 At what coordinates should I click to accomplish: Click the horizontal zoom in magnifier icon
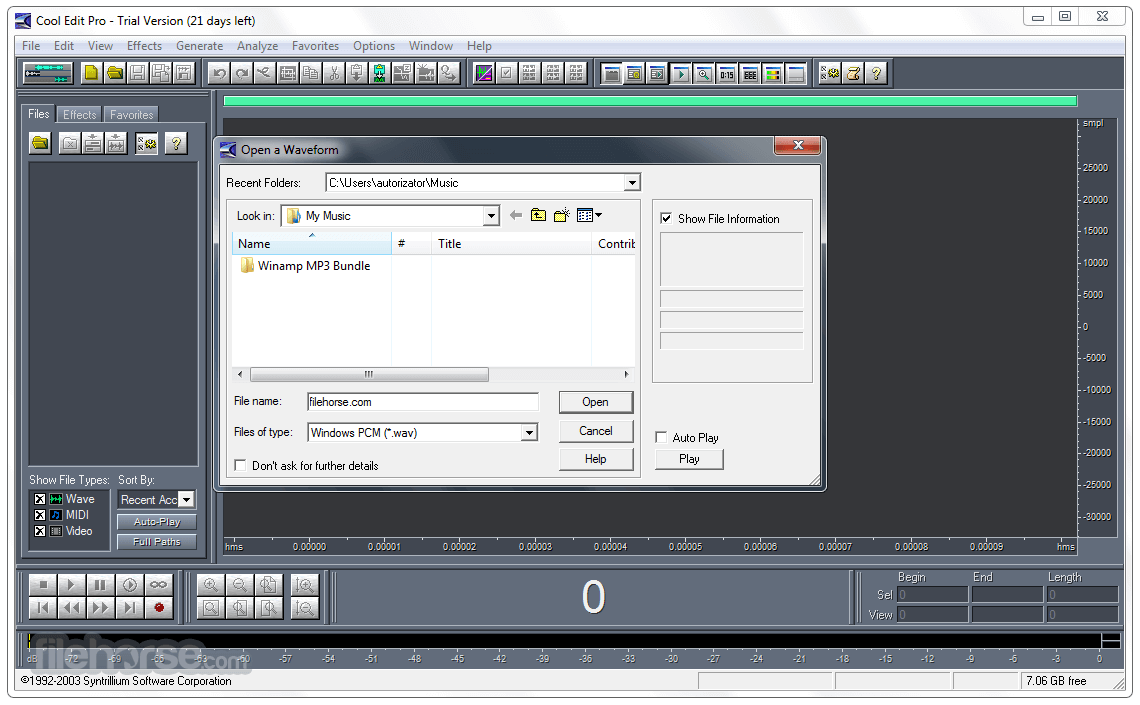(211, 584)
